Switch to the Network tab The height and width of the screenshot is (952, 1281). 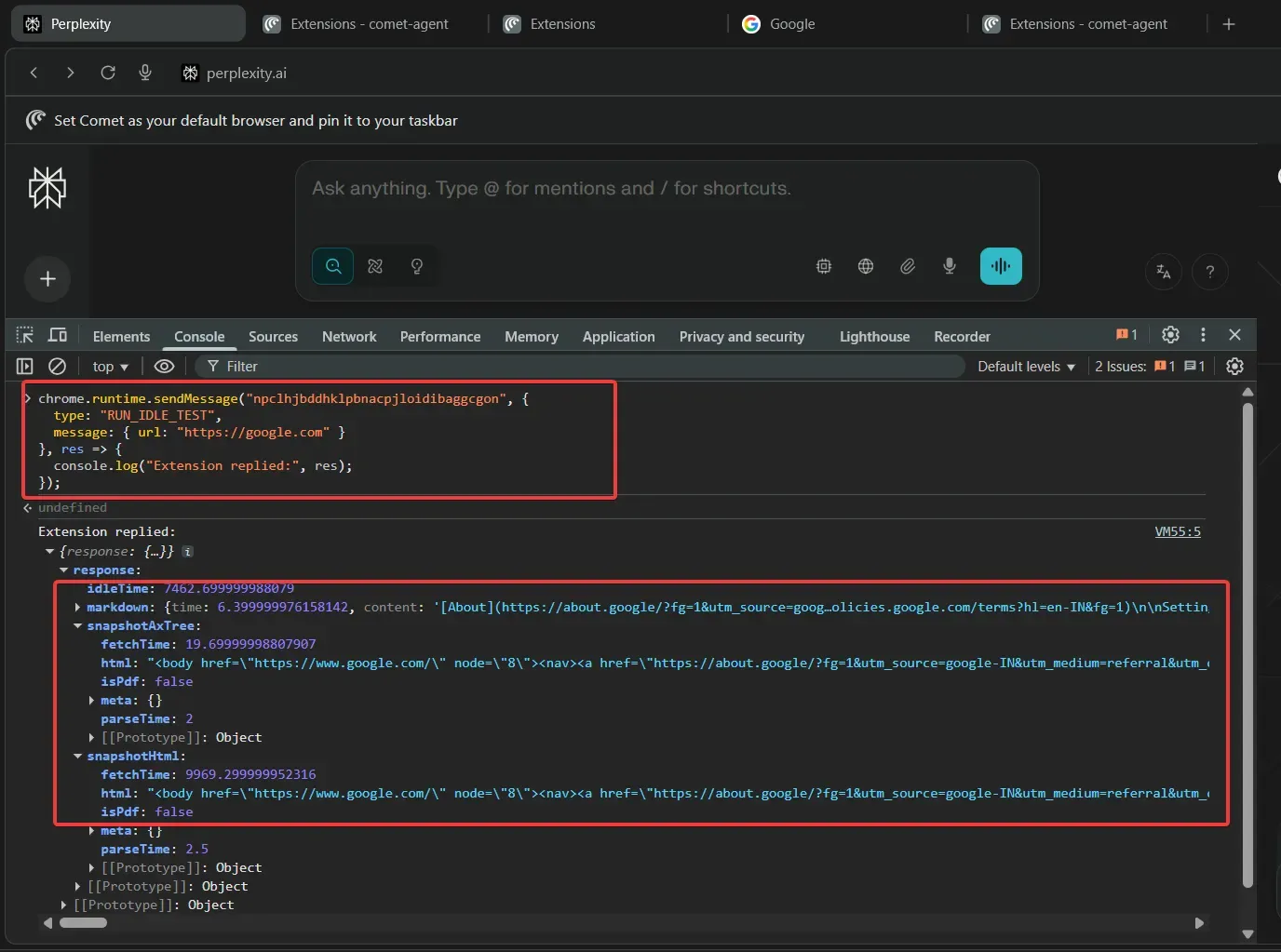[x=349, y=336]
